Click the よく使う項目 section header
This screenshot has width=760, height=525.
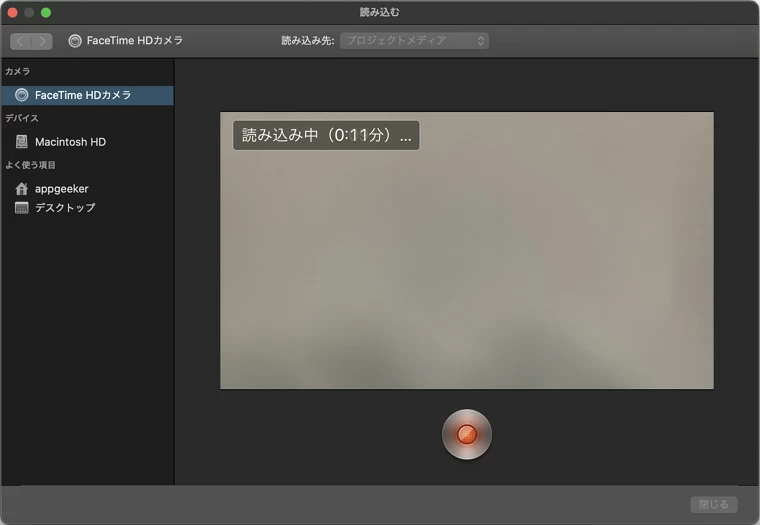(30, 165)
